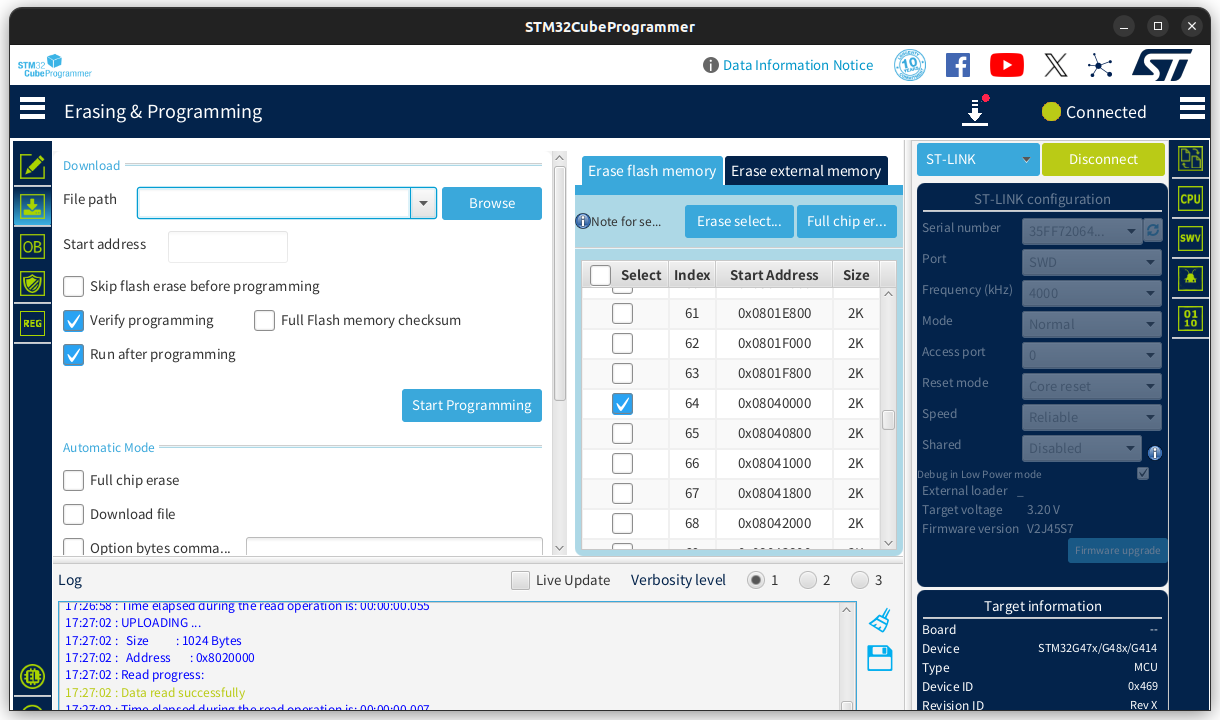Screen dimensions: 1220x720
Task: Open the device comparison icon in right sidebar
Action: [1190, 158]
